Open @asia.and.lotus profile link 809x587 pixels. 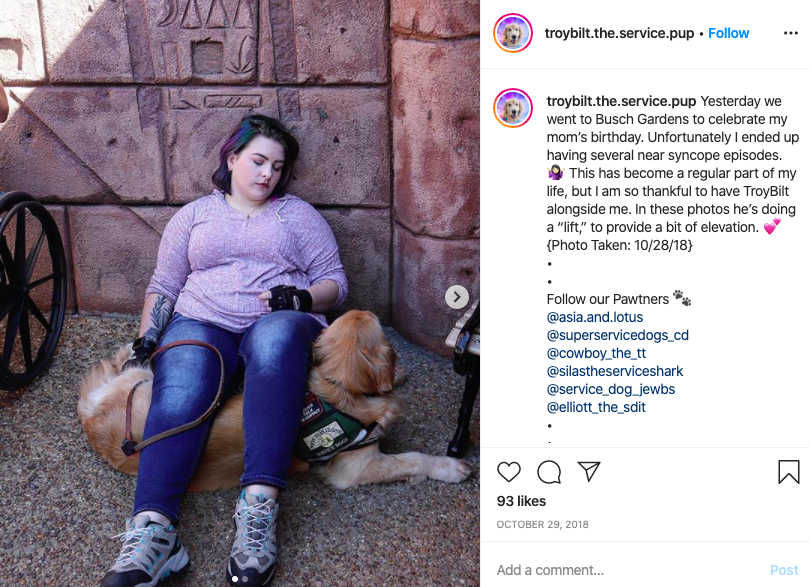(594, 317)
